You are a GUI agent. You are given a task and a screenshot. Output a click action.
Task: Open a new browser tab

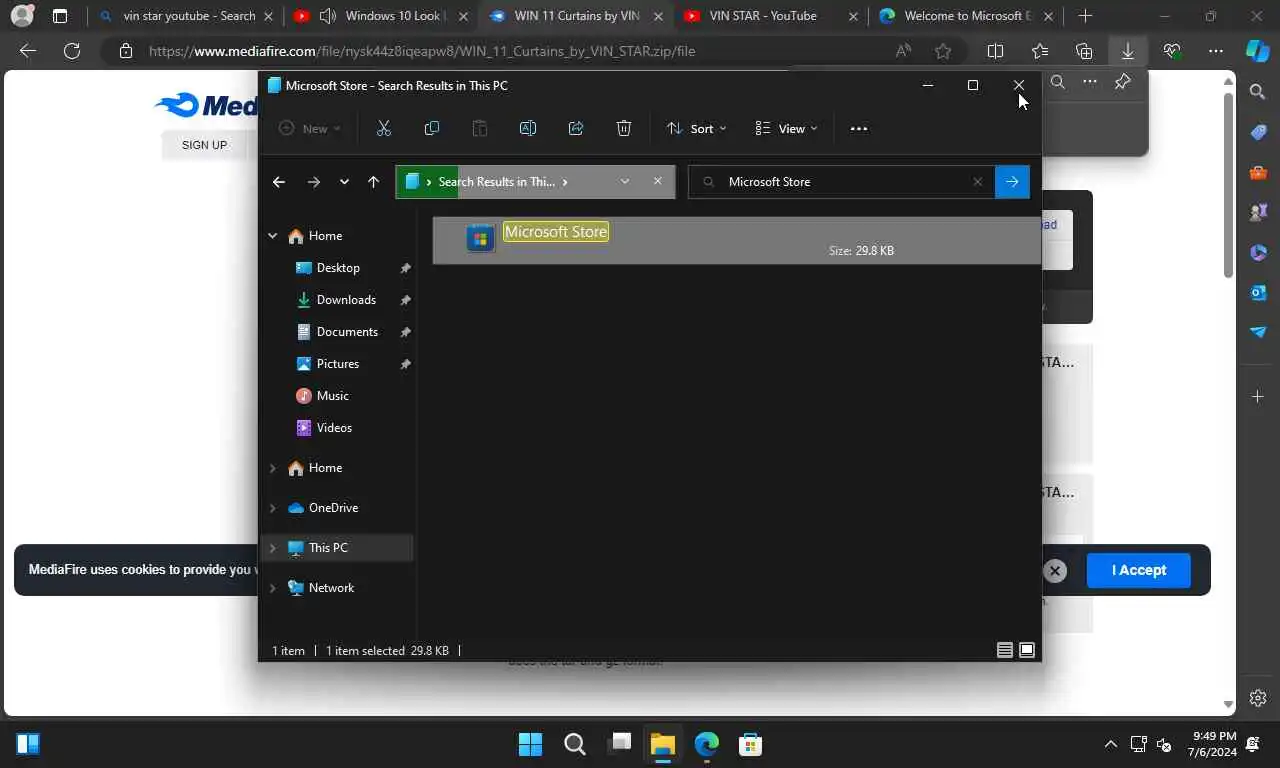(1085, 16)
